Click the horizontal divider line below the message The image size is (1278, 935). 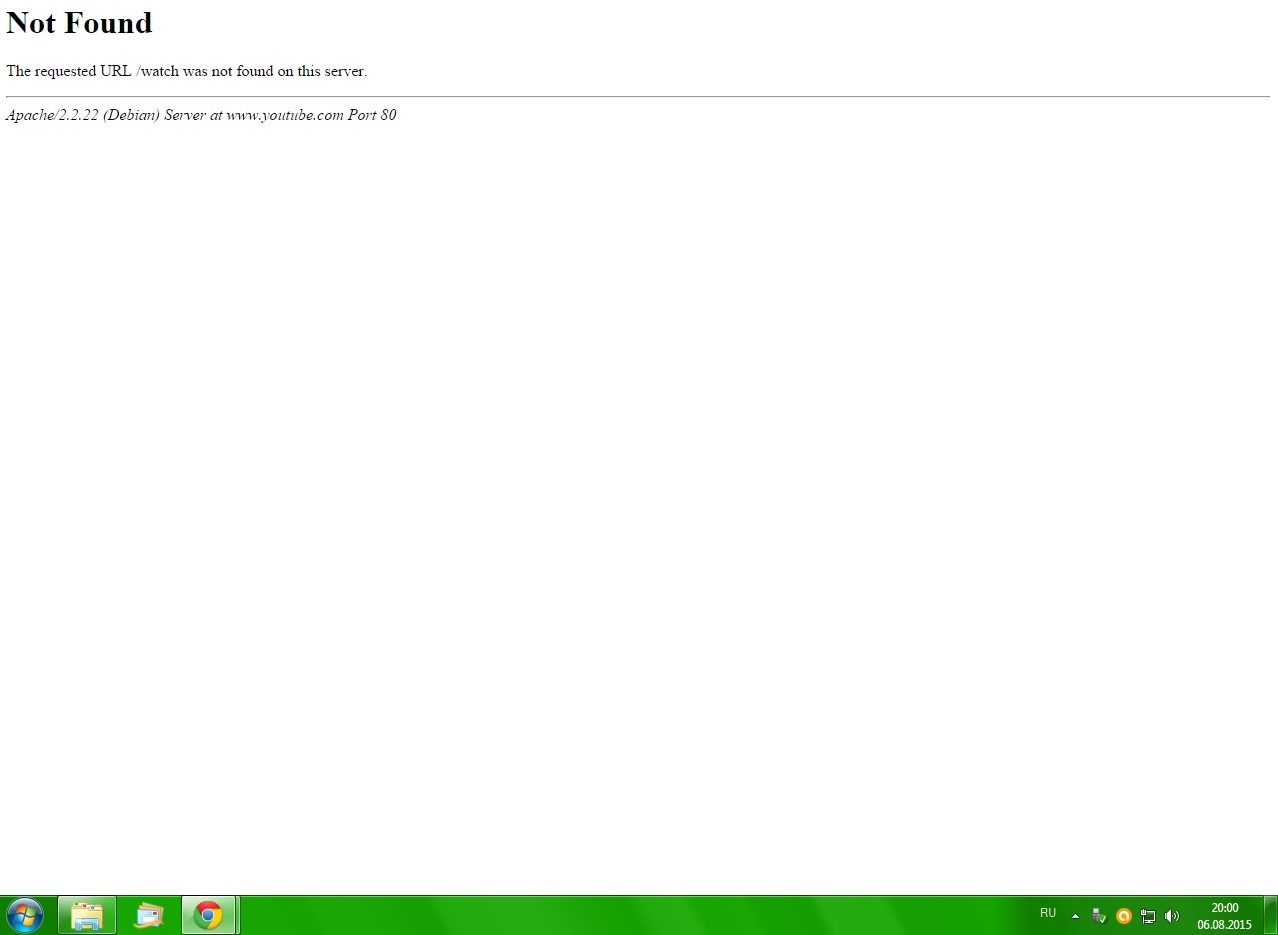(638, 97)
